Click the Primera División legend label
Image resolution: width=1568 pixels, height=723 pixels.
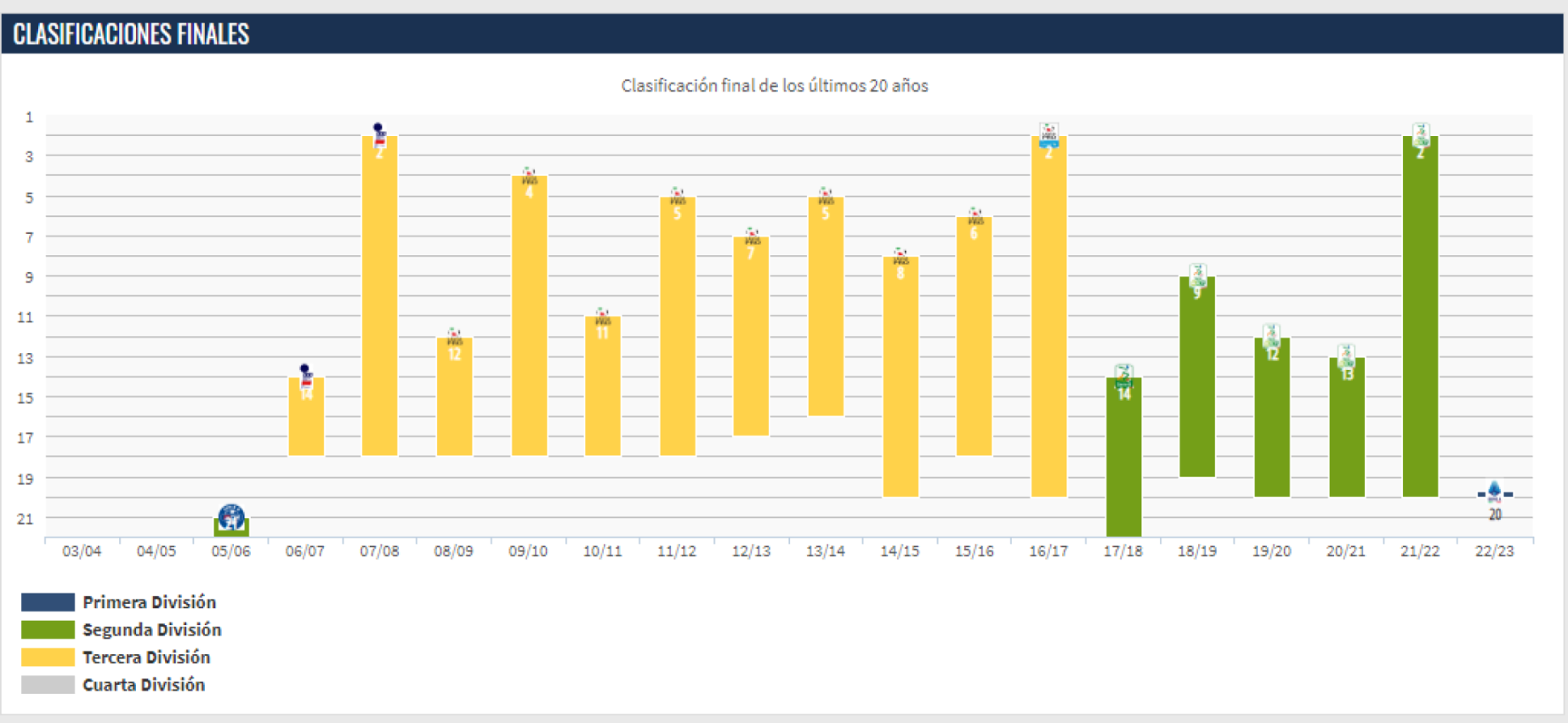[149, 602]
